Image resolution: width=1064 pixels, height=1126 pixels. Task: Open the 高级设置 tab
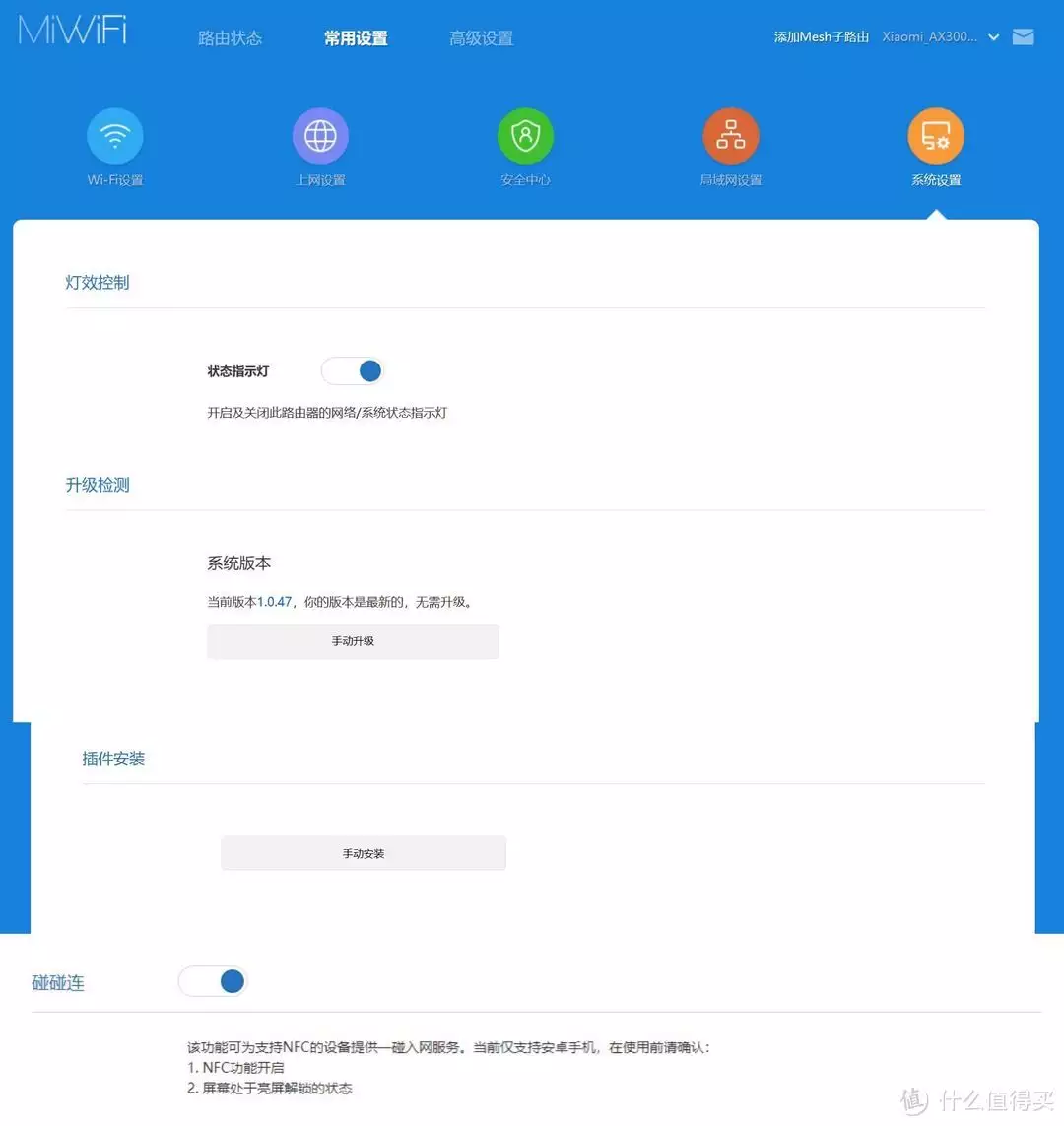[481, 38]
